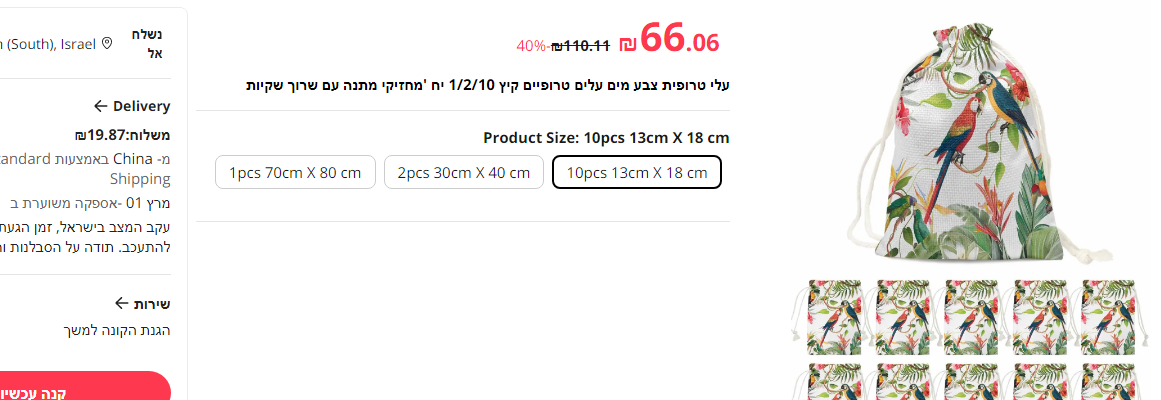This screenshot has height=400, width=1161.
Task: Click the 40% discount label
Action: pos(531,45)
